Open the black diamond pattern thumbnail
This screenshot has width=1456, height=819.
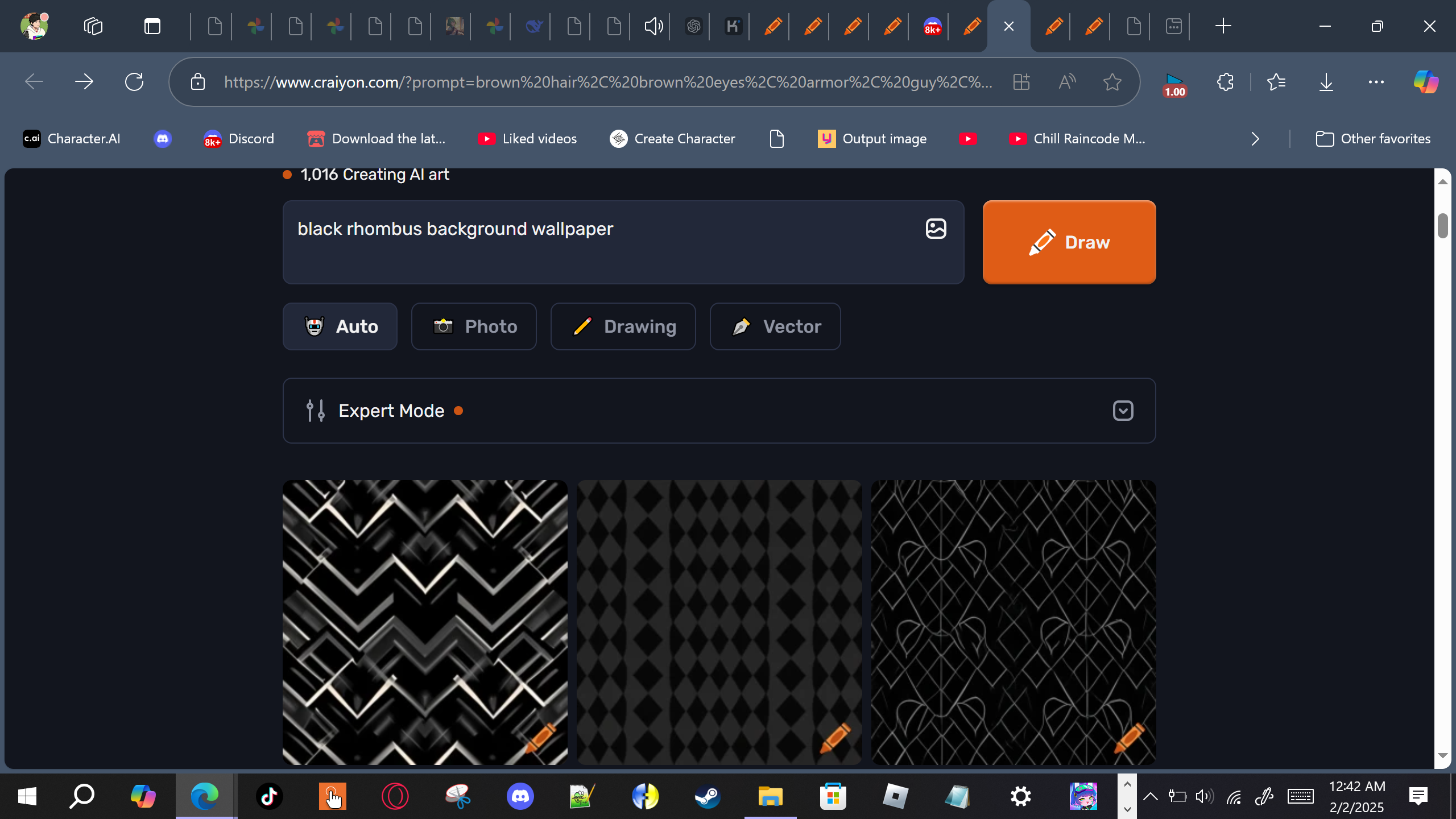tap(719, 622)
